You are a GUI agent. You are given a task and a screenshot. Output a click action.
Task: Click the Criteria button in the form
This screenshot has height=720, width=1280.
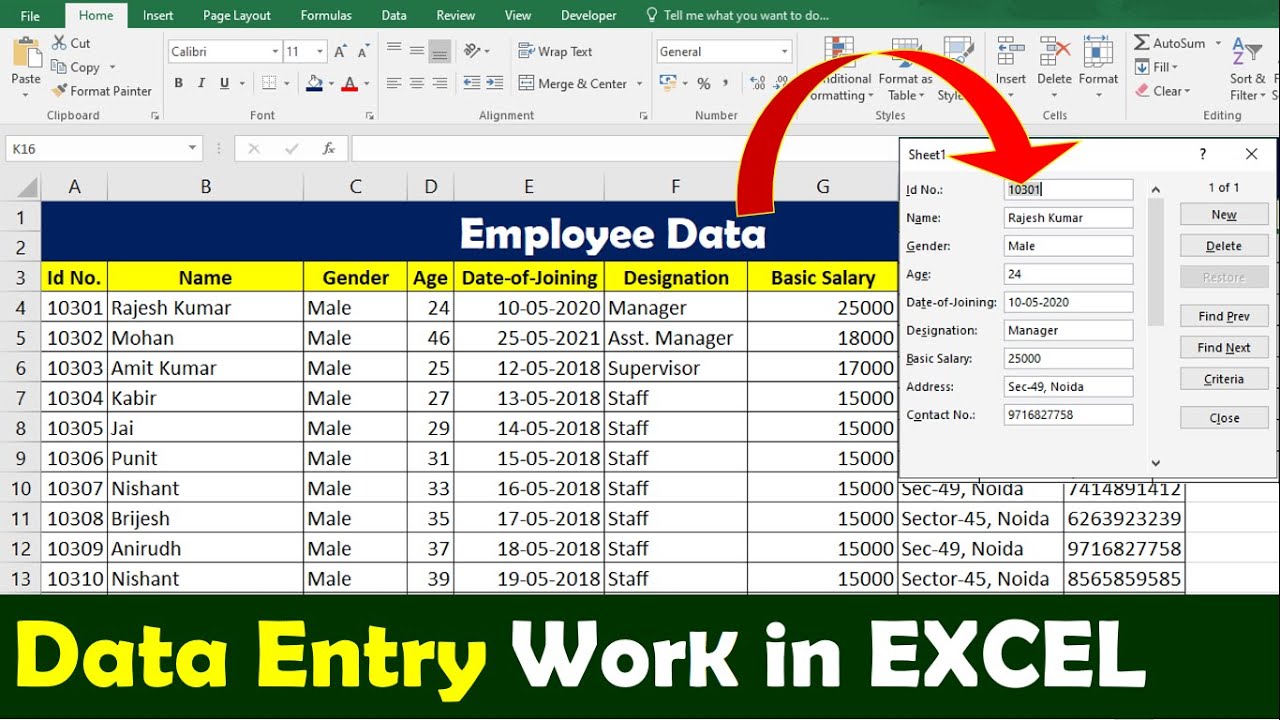[1224, 379]
